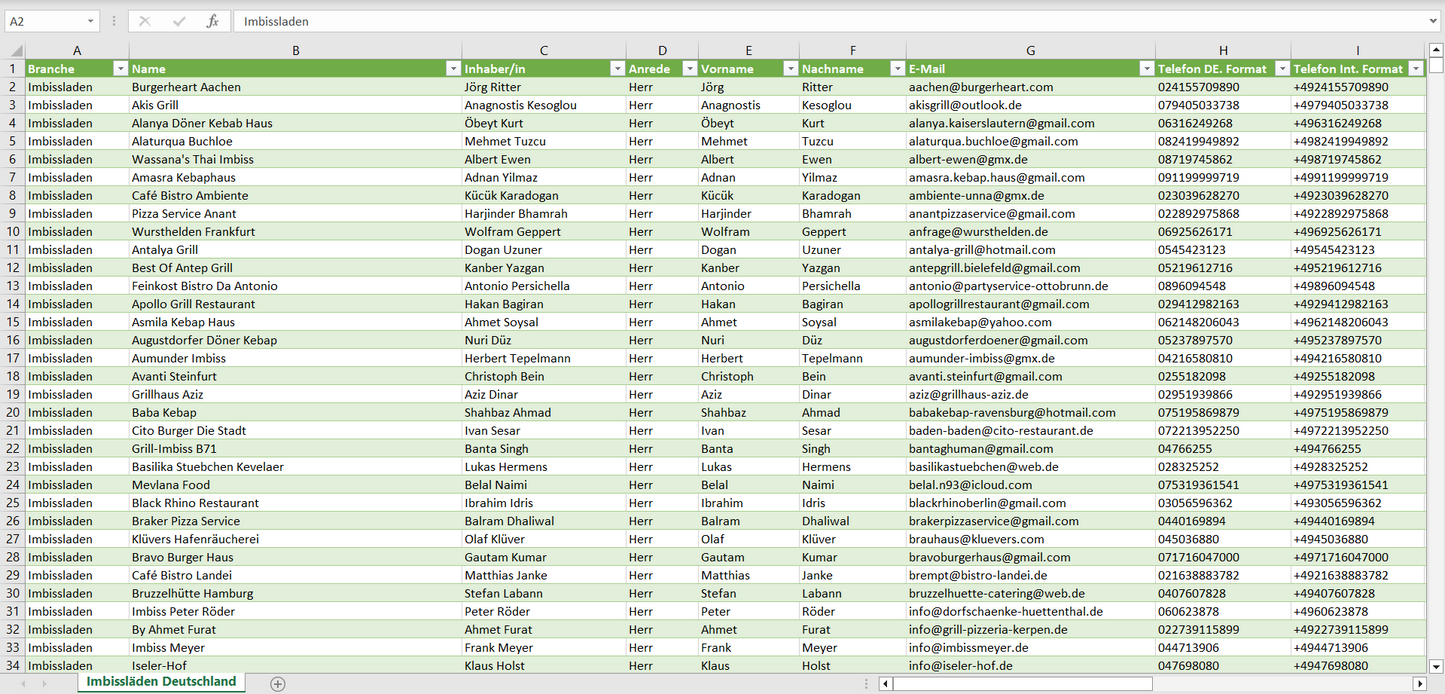This screenshot has height=694, width=1445.
Task: Open the E-Mail column filter dropdown
Action: coord(1146,69)
